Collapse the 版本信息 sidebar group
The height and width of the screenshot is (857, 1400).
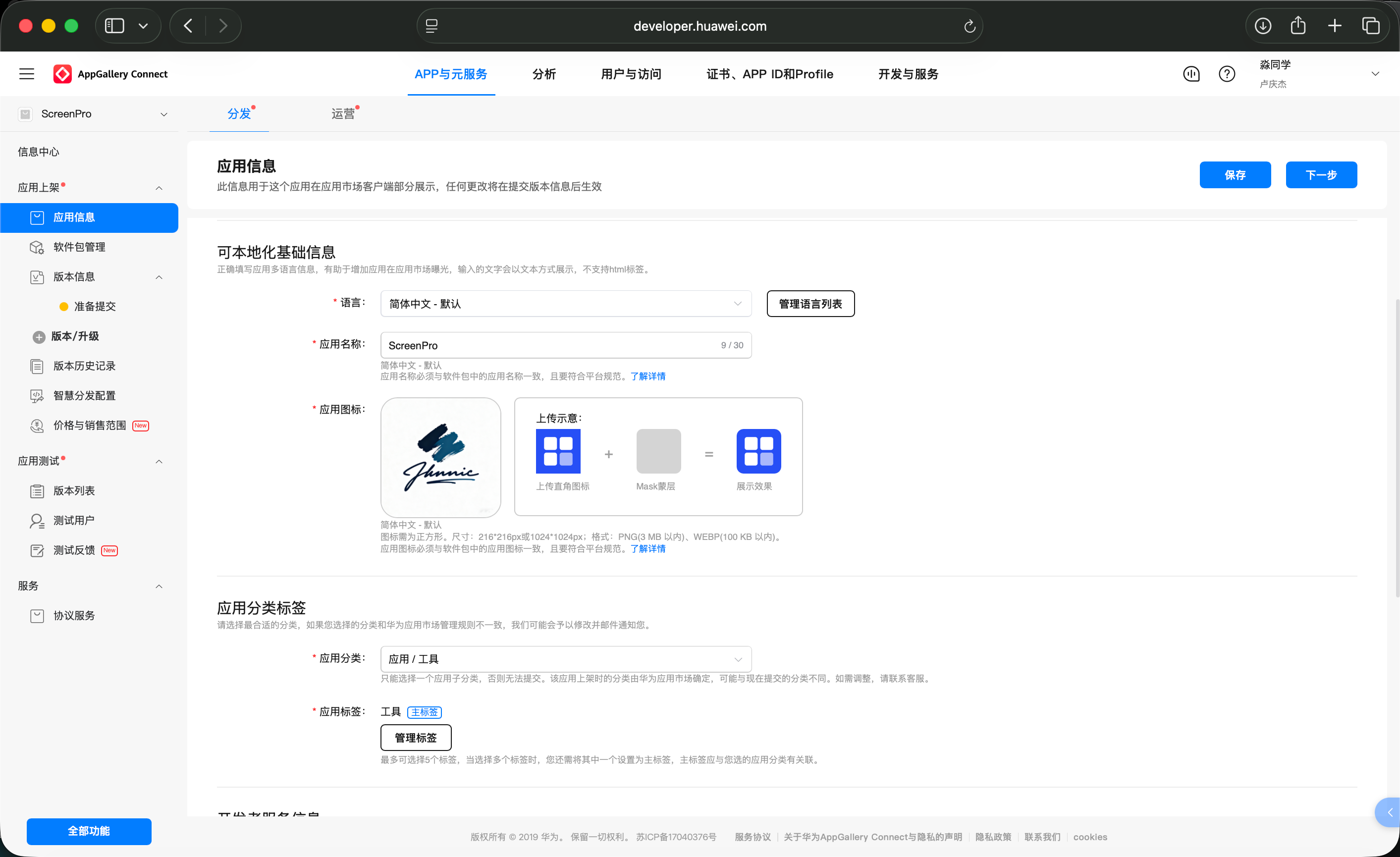159,277
